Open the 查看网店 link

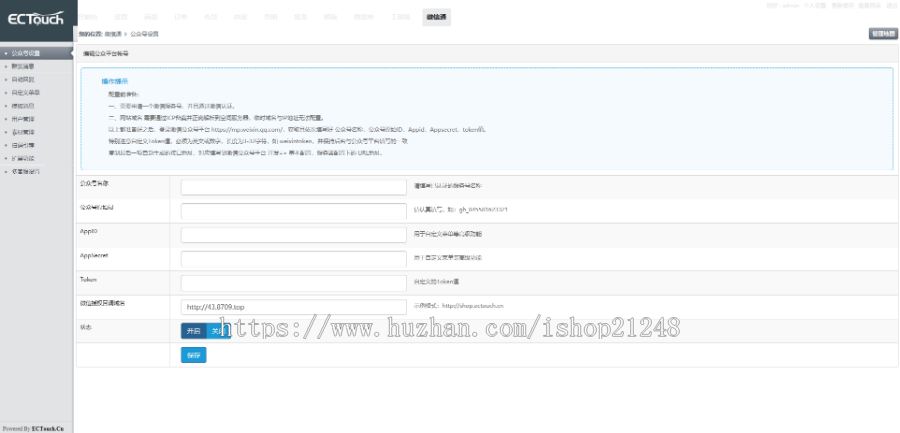point(869,5)
